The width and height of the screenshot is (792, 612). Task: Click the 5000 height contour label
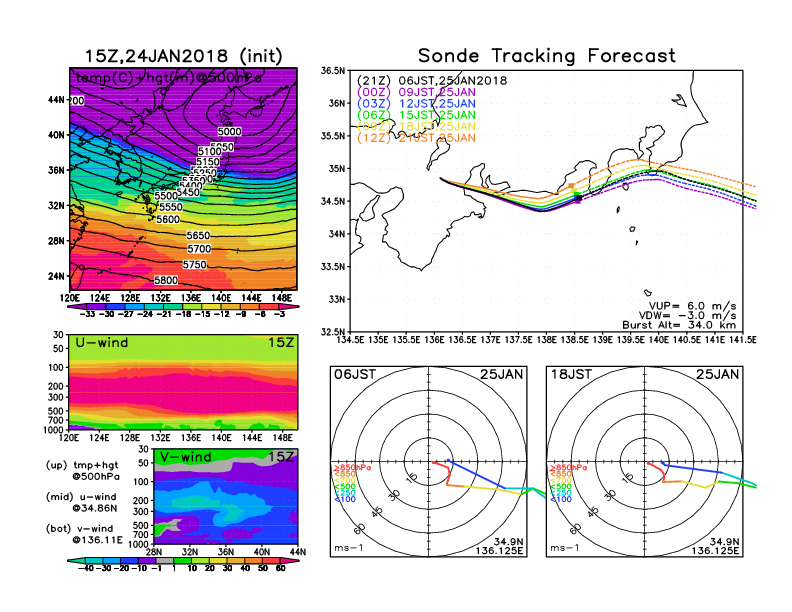point(229,131)
